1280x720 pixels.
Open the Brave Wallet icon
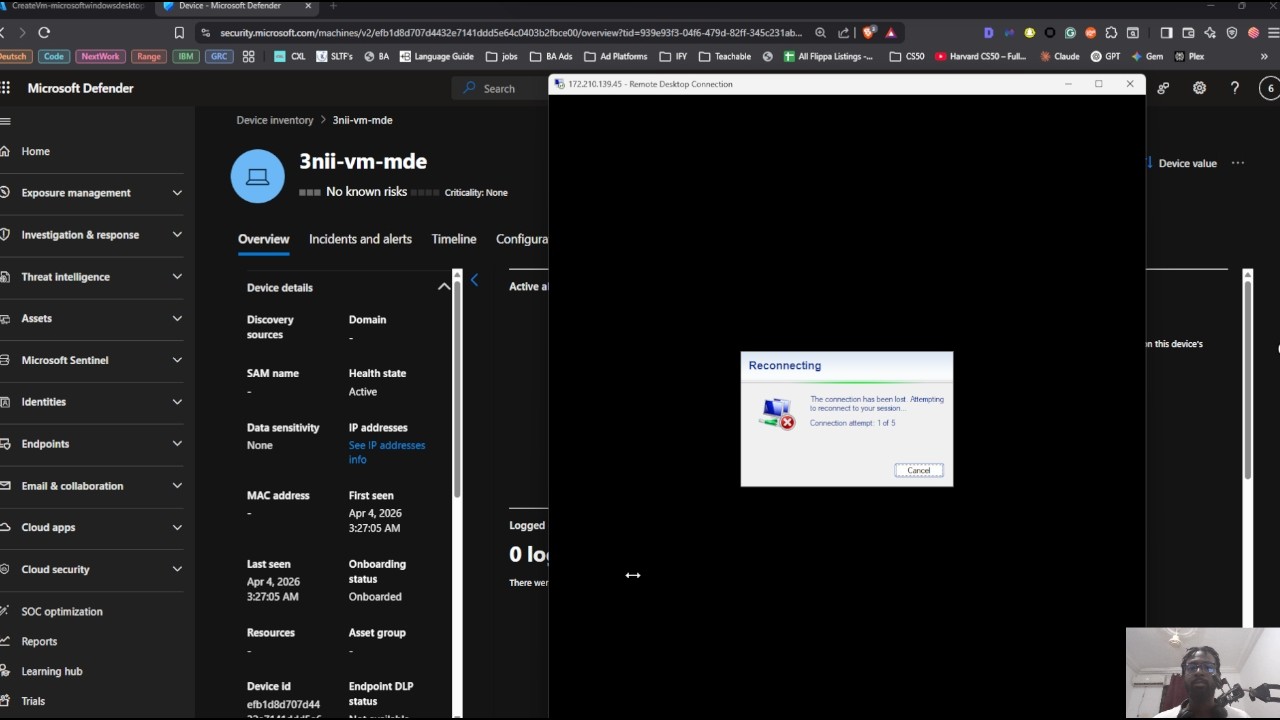pos(1189,33)
